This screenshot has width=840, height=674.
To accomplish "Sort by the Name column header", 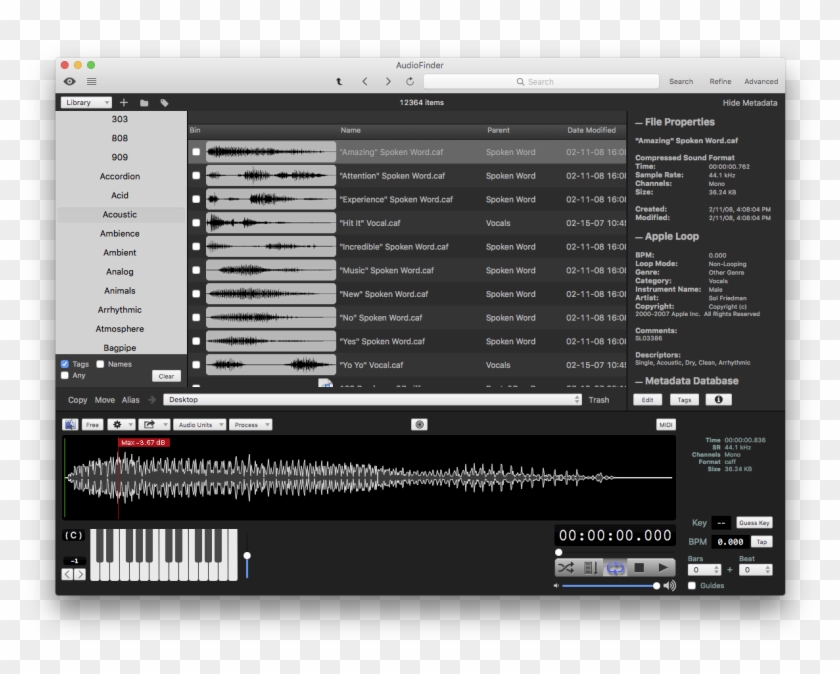I will [x=350, y=130].
